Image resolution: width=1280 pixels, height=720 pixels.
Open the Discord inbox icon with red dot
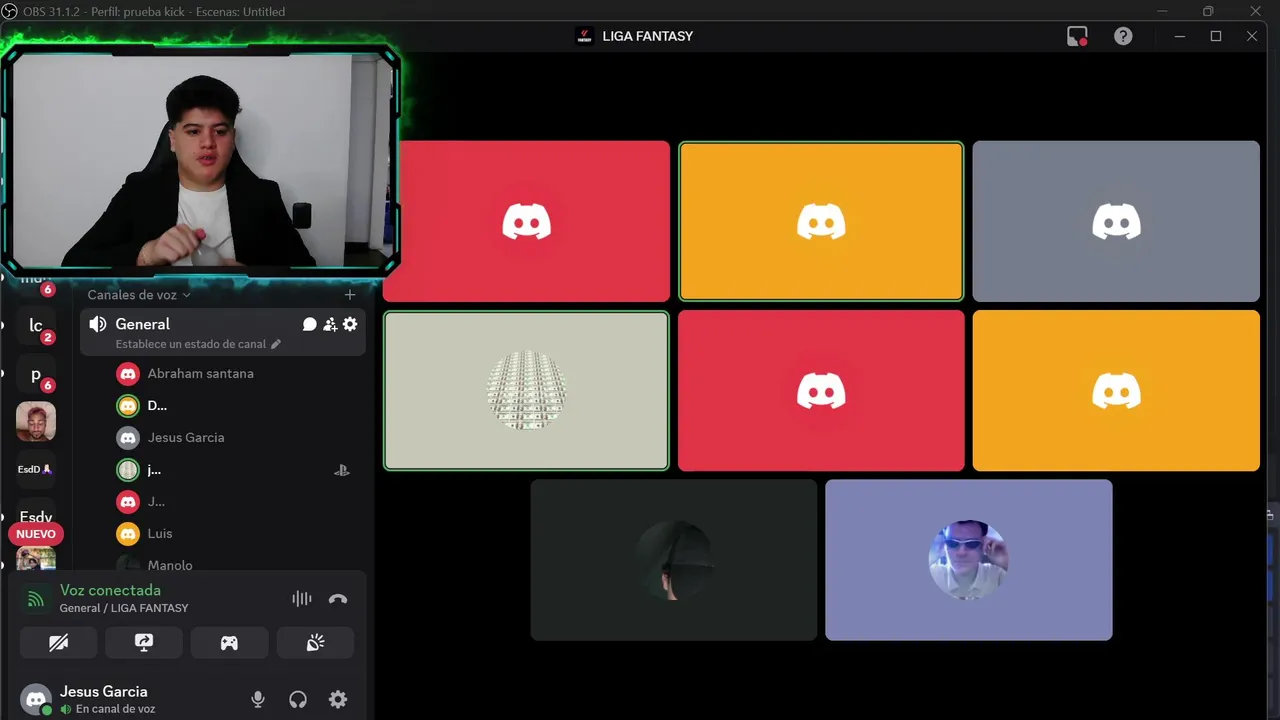[1077, 36]
